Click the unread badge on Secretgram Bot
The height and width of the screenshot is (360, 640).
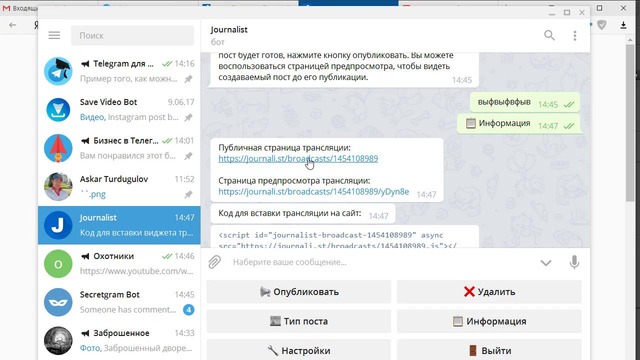188,310
